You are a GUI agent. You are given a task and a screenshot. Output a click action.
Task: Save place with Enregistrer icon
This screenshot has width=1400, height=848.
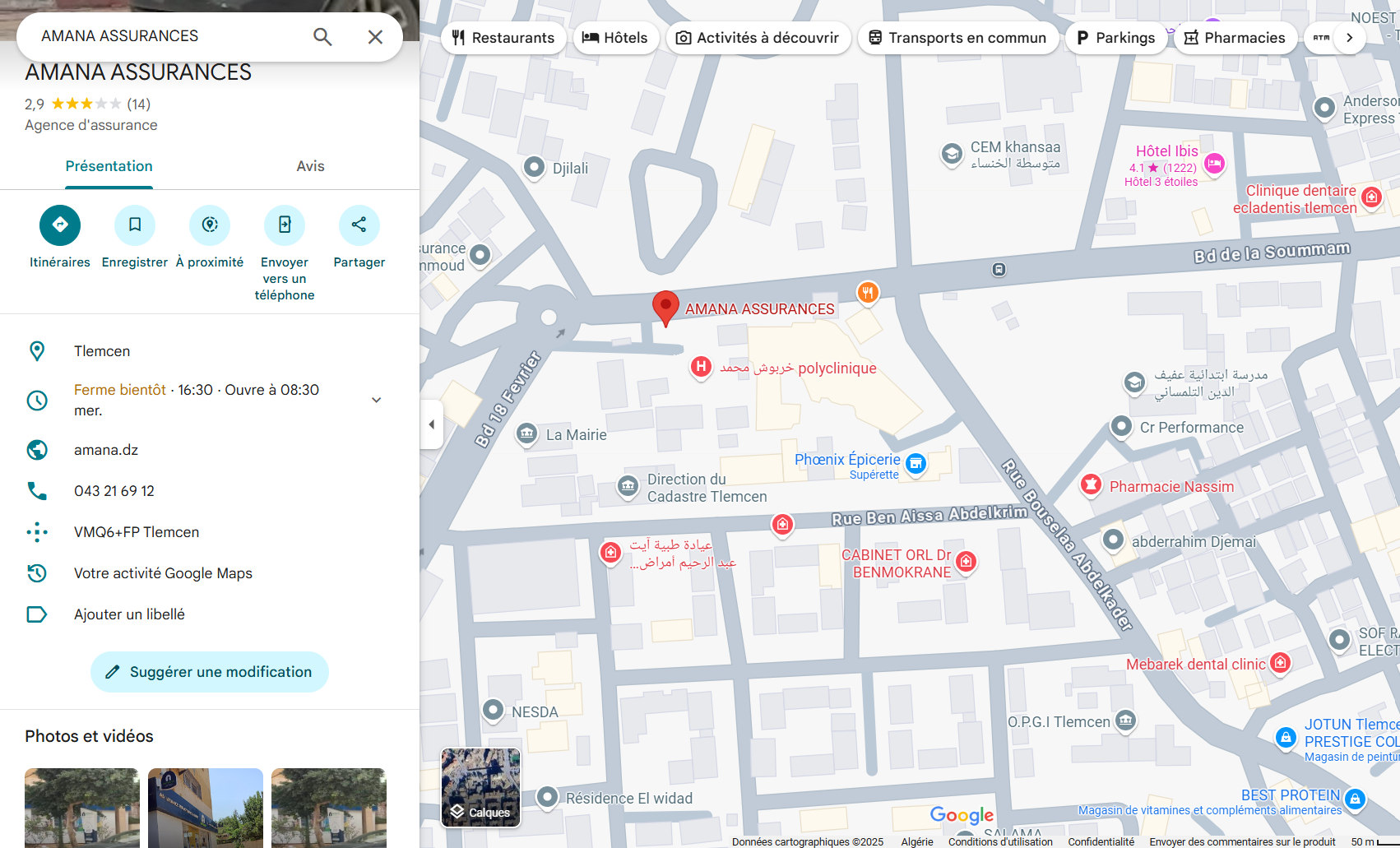point(135,225)
